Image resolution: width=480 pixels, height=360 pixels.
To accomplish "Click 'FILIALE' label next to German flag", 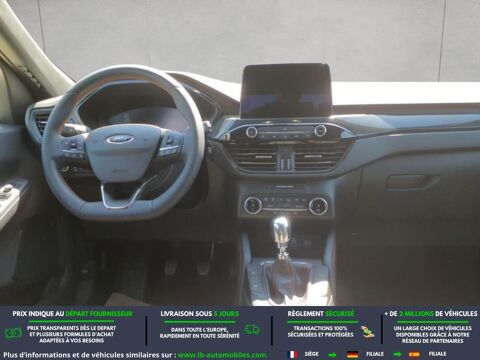I will point(375,354).
